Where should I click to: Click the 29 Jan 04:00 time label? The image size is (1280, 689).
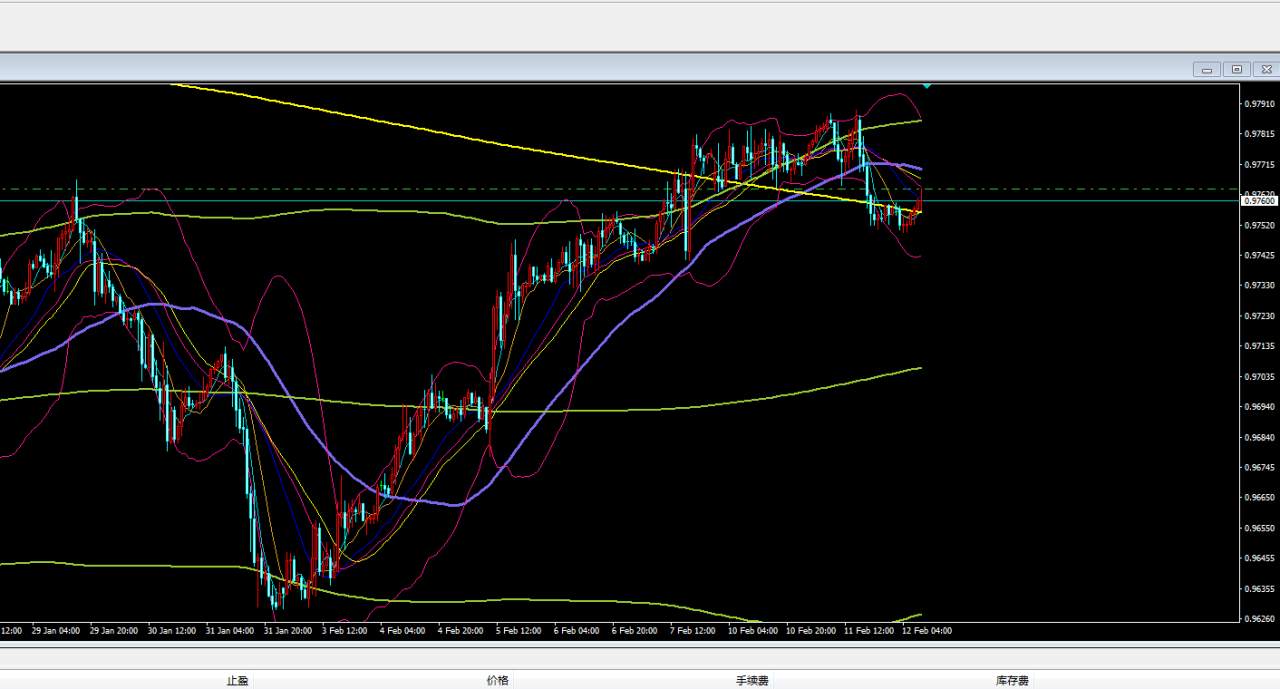pos(56,631)
